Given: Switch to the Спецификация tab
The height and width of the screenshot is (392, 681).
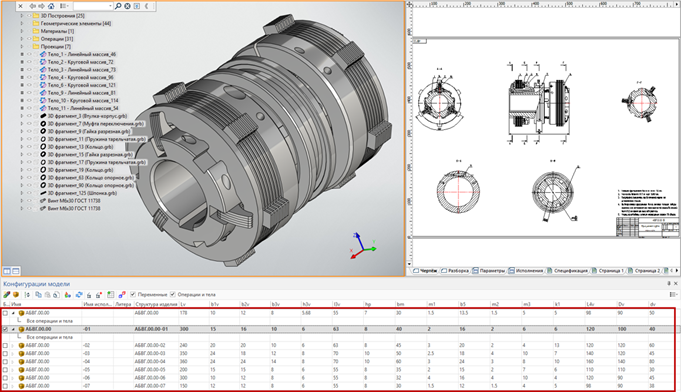Looking at the screenshot, I should (x=567, y=270).
